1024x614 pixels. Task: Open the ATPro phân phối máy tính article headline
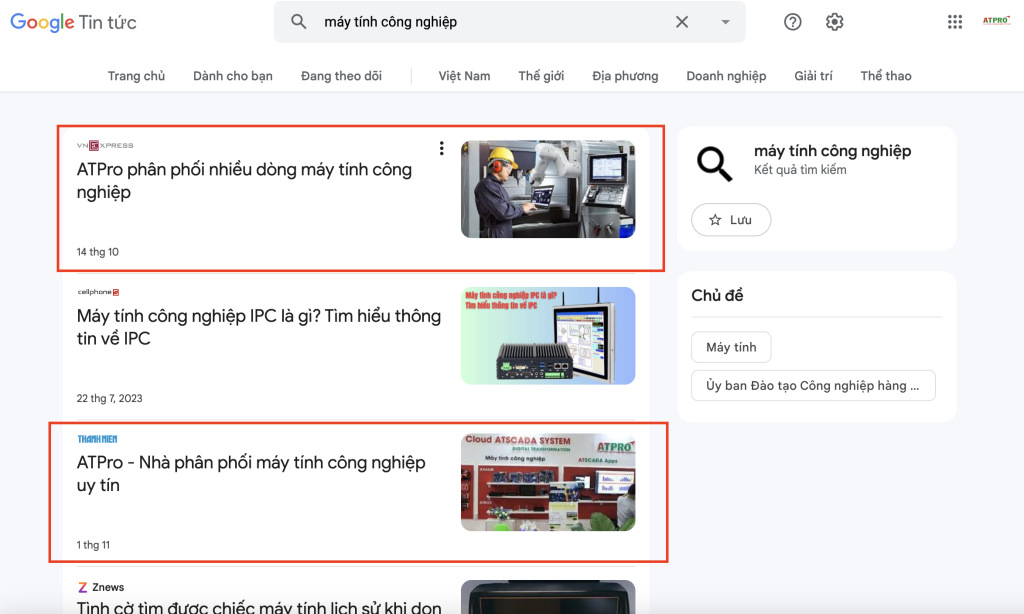pos(245,181)
